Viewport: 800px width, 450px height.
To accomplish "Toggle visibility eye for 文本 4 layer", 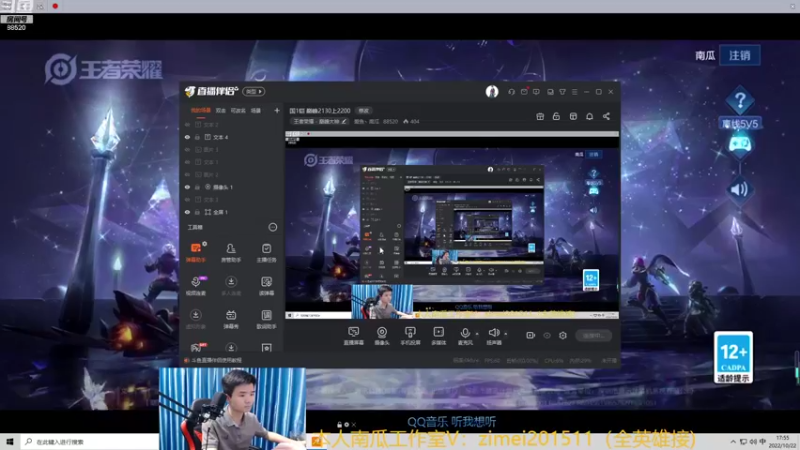I will pyautogui.click(x=187, y=137).
